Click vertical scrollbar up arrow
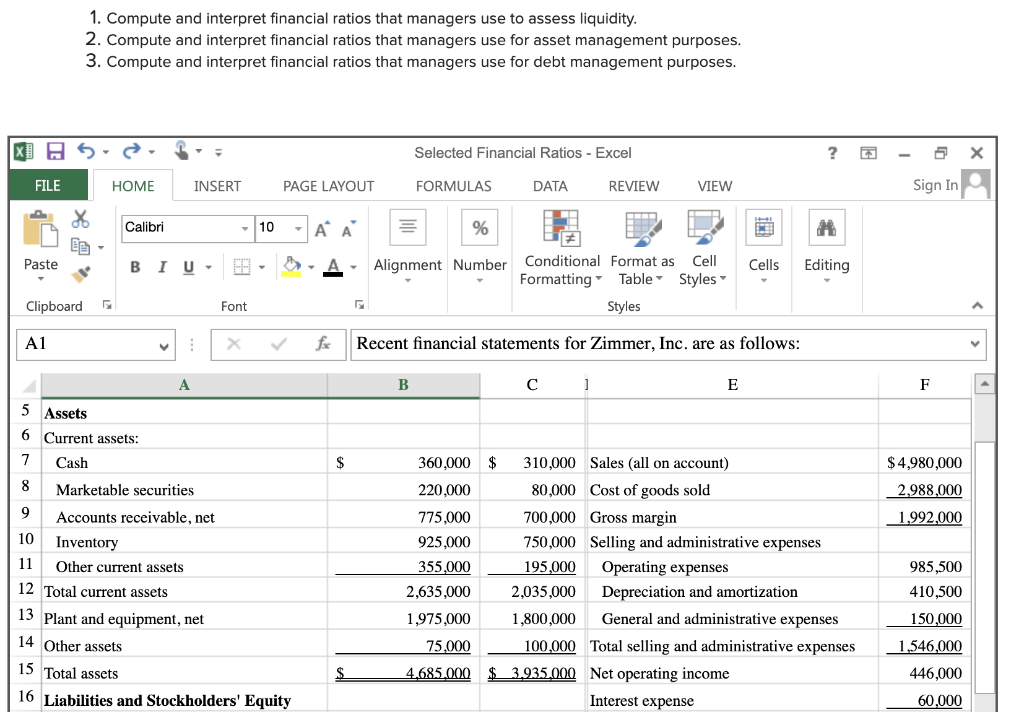This screenshot has width=1024, height=712. tap(984, 383)
